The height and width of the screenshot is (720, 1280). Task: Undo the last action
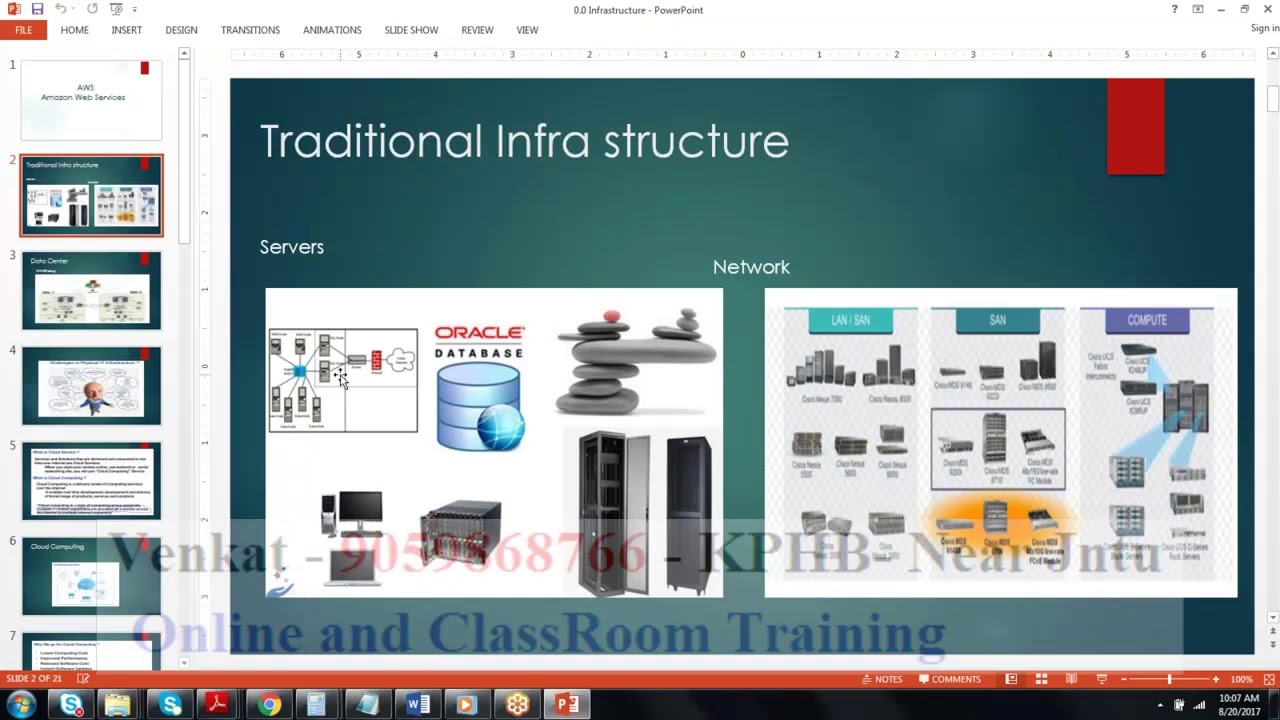tap(61, 9)
